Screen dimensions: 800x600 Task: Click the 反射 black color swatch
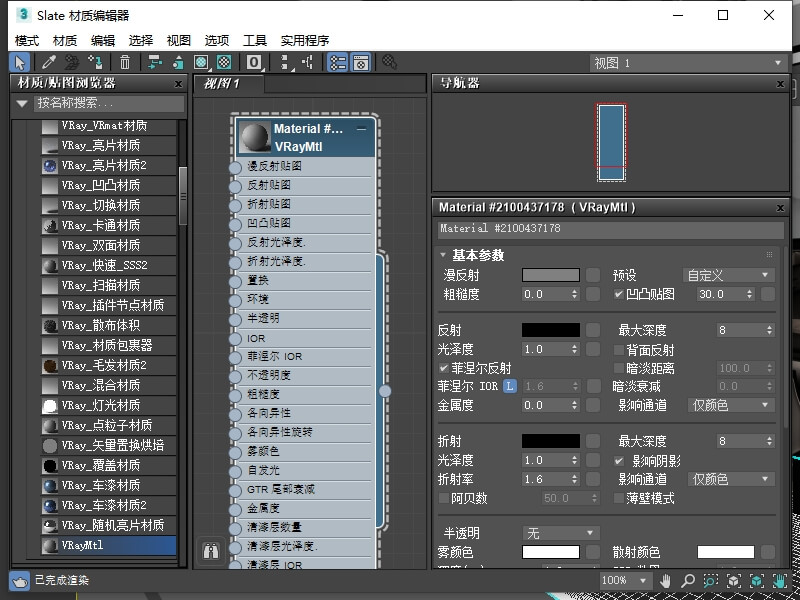[x=551, y=330]
